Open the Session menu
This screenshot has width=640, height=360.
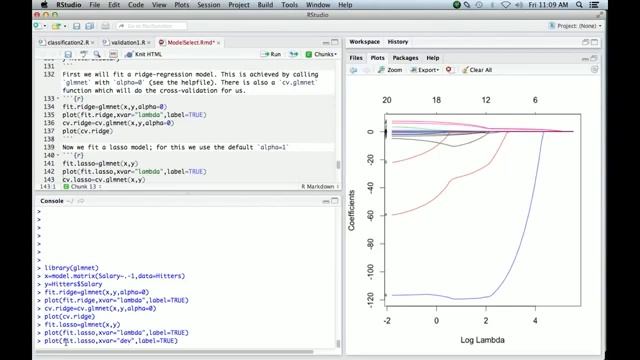209,5
